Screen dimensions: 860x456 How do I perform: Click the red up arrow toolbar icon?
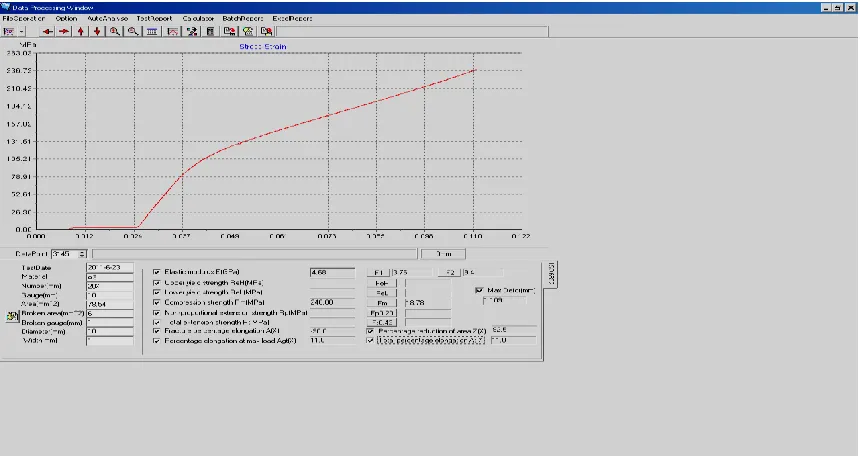coord(81,31)
